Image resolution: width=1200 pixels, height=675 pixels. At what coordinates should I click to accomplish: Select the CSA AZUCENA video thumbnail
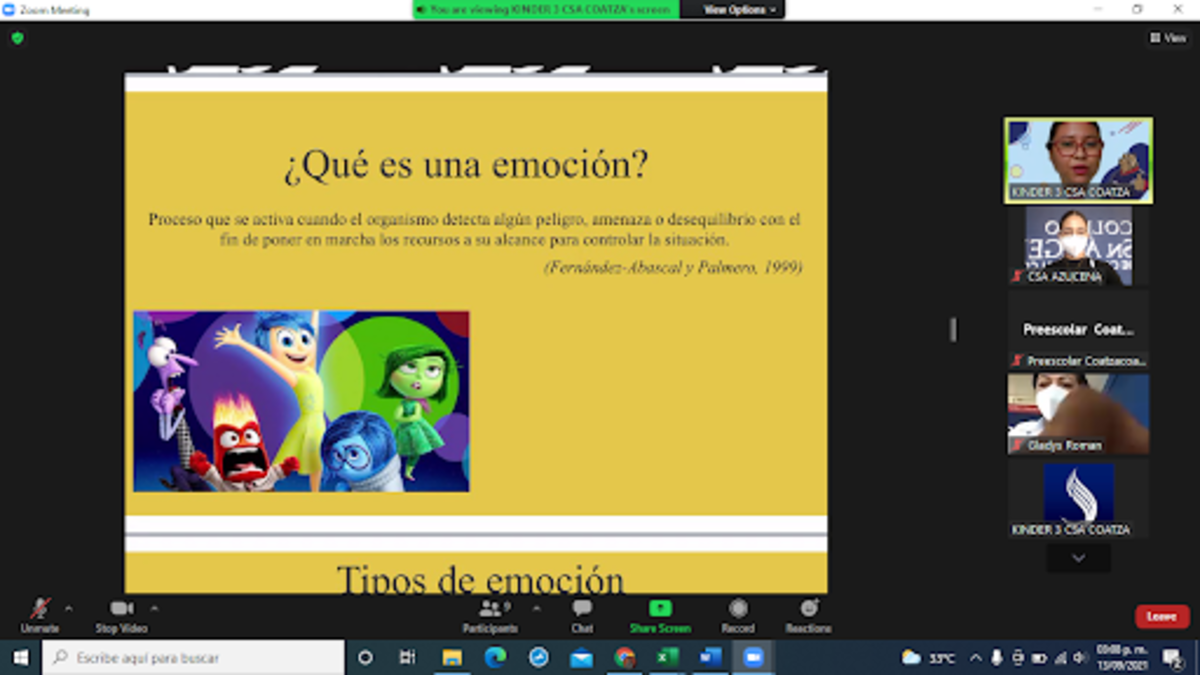[1078, 245]
